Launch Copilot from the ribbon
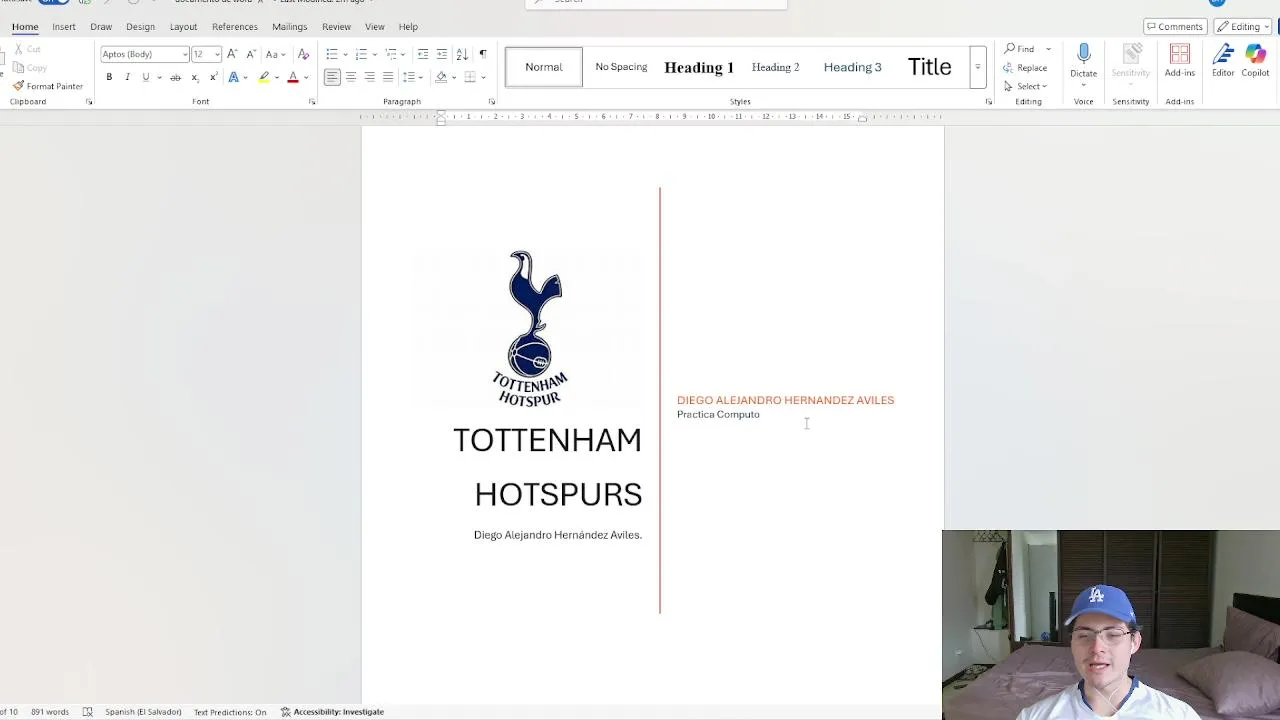The width and height of the screenshot is (1280, 720). point(1255,60)
